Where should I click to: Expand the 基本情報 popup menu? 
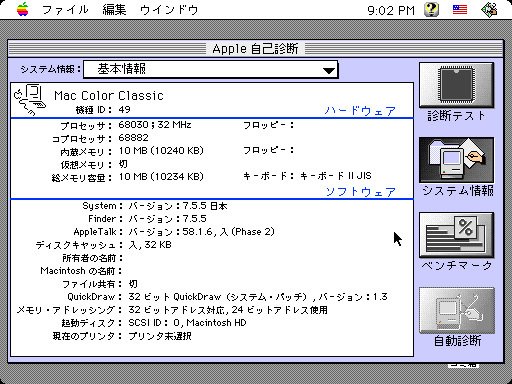click(x=211, y=69)
